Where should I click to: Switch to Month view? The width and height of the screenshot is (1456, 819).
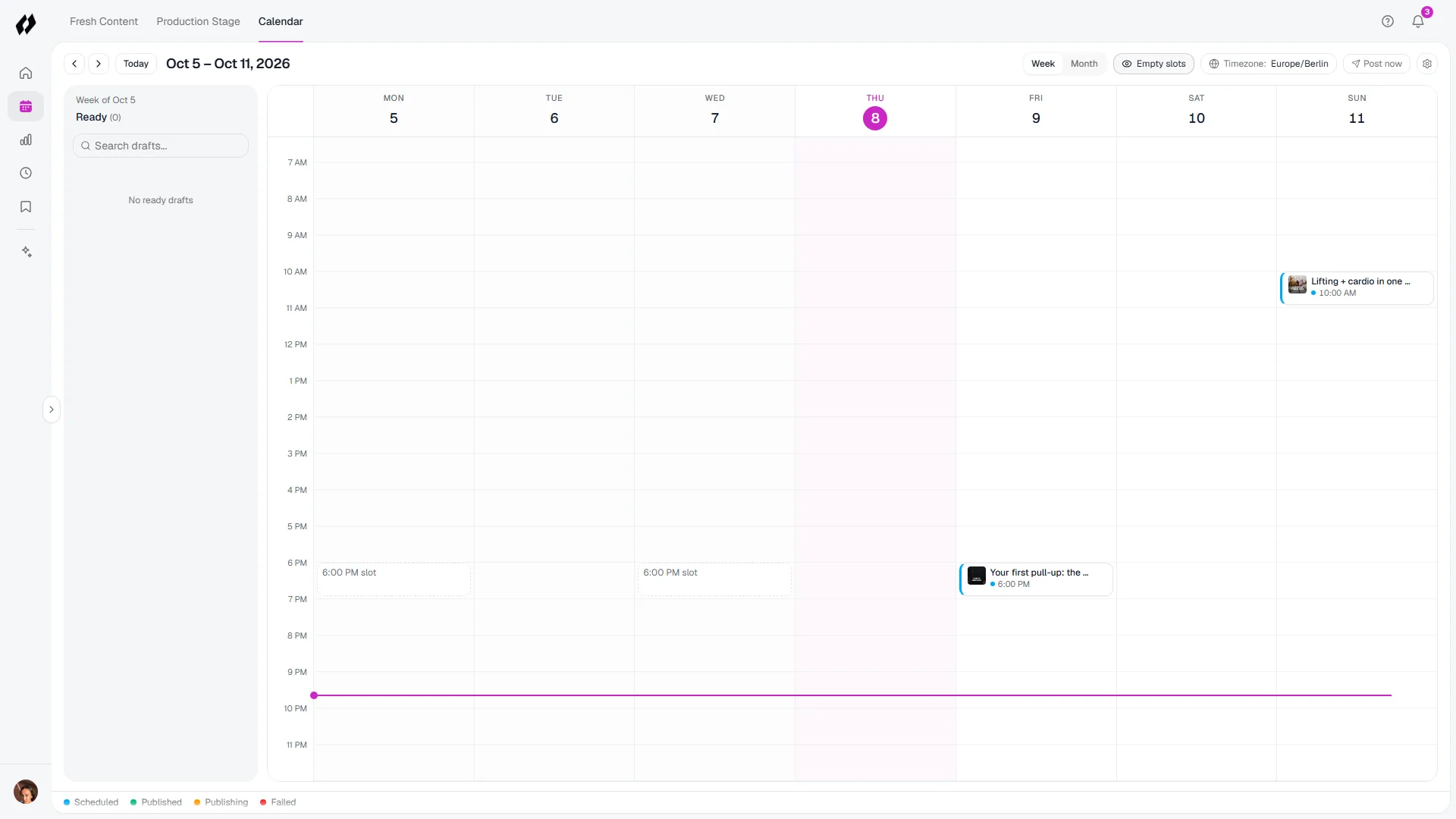click(x=1084, y=64)
